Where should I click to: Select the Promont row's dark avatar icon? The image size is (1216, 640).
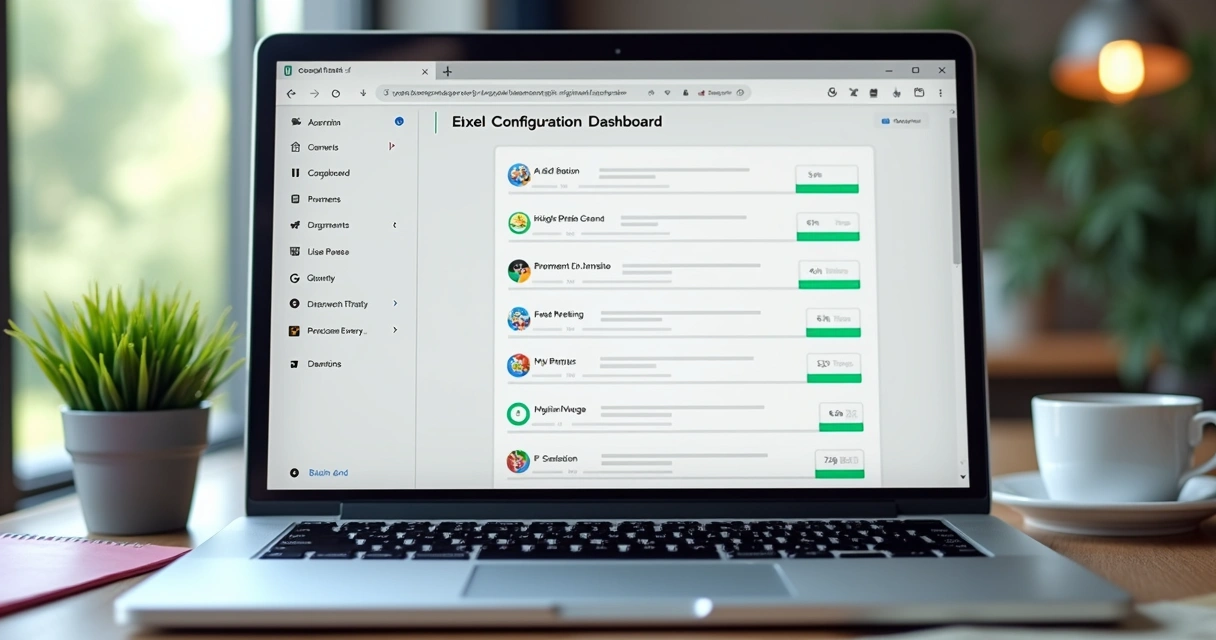click(x=518, y=270)
